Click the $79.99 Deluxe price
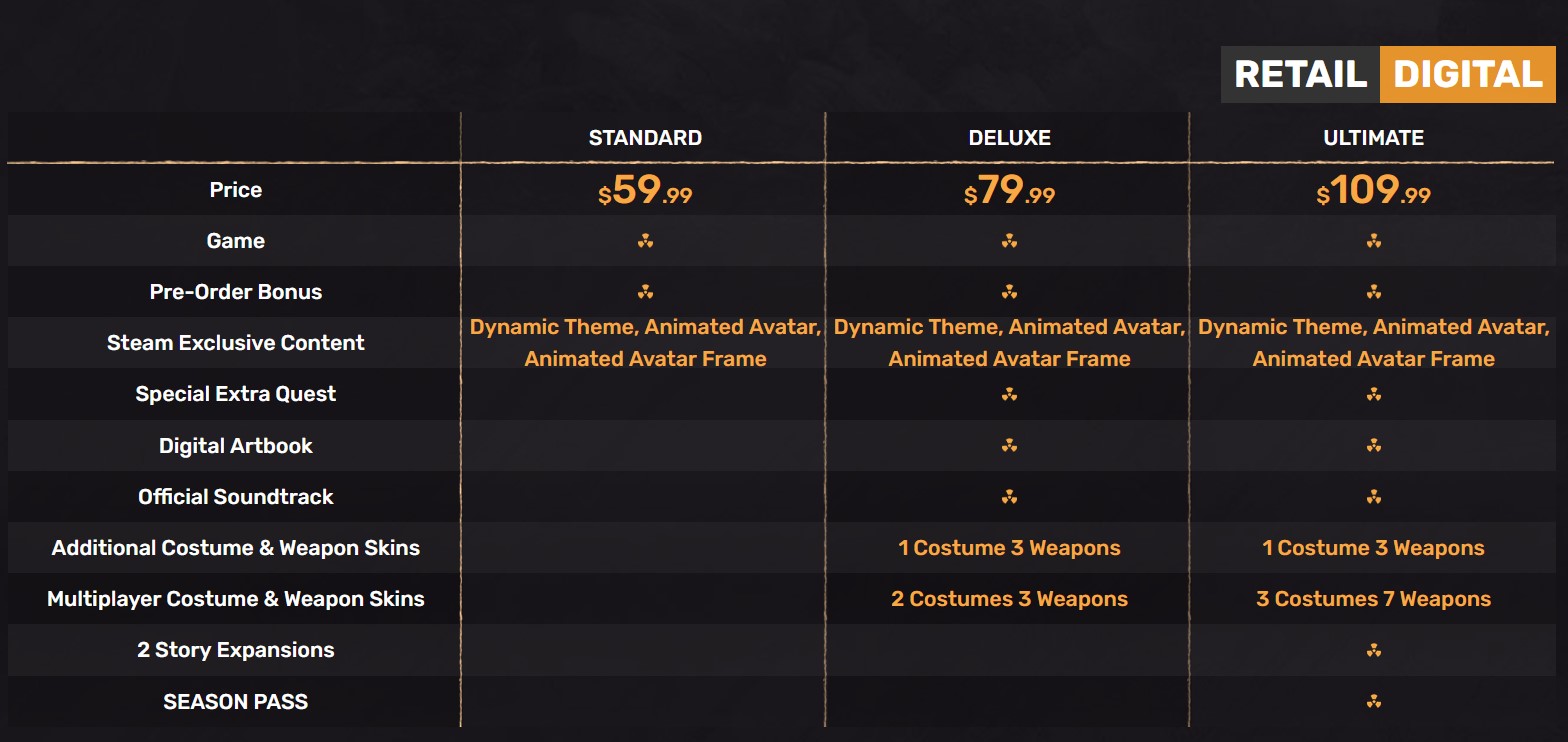This screenshot has height=742, width=1568. pyautogui.click(x=1009, y=189)
